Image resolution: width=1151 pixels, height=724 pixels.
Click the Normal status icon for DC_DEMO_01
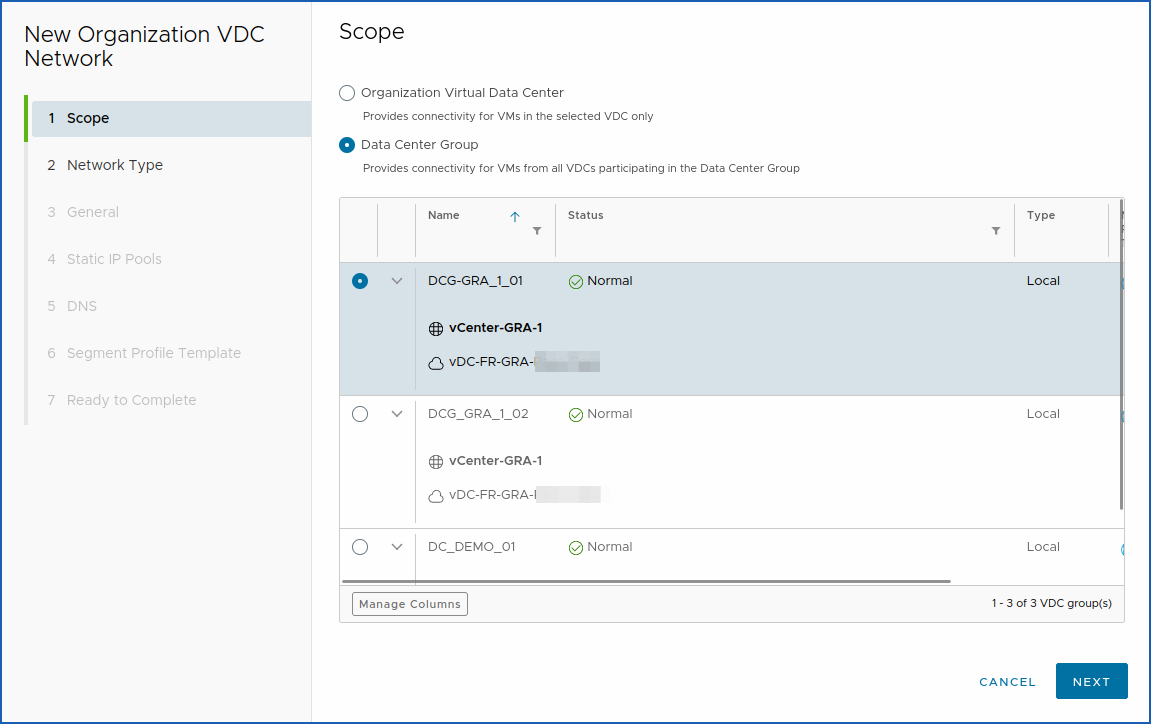pos(575,547)
